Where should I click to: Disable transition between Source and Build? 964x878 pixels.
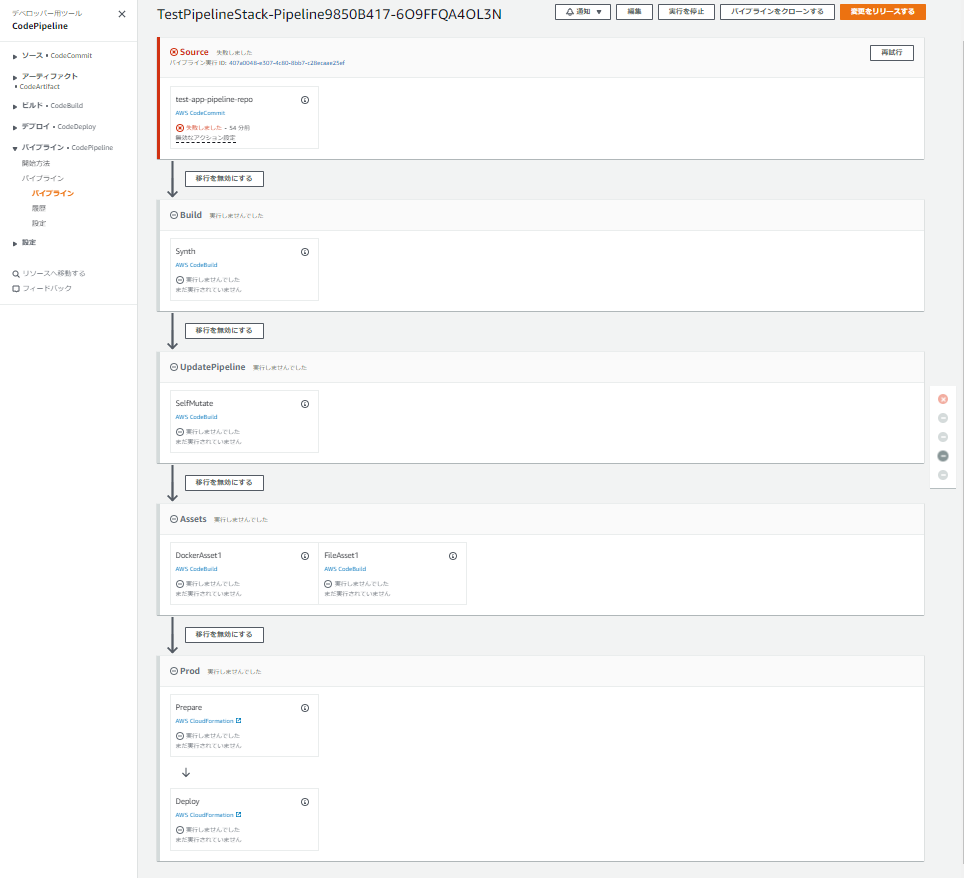[224, 179]
